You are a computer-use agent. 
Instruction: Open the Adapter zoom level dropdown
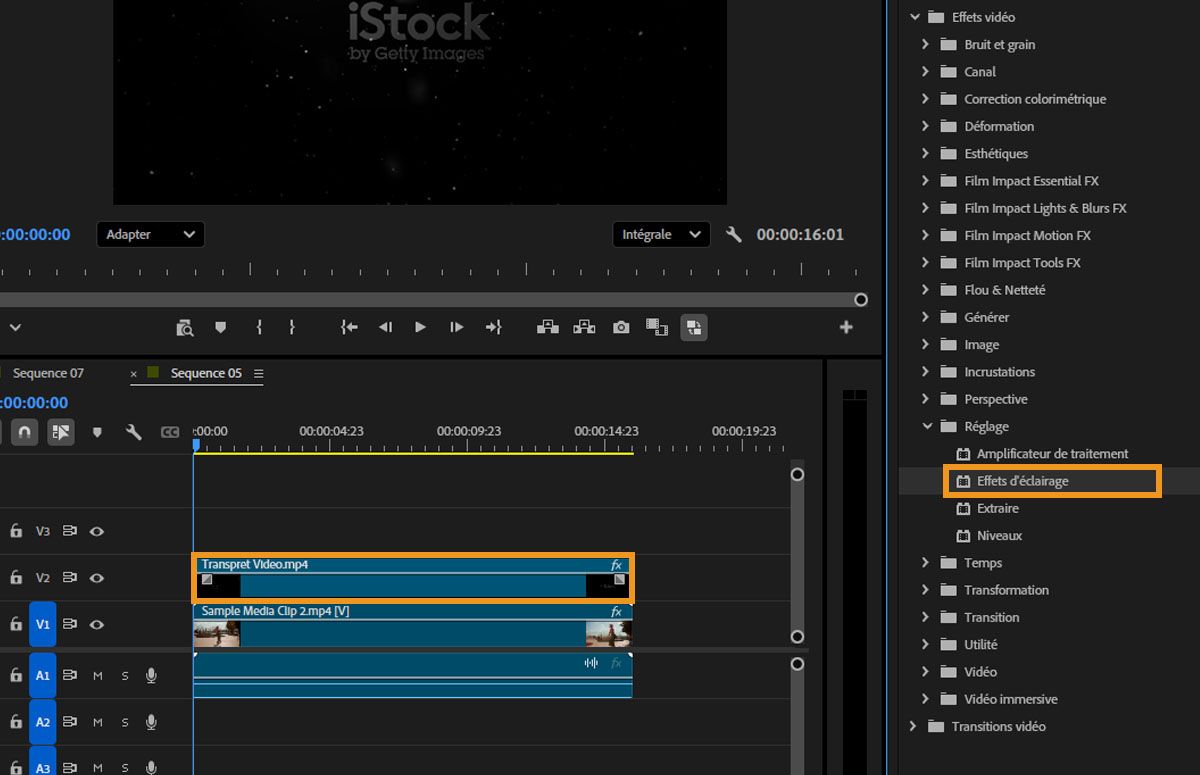point(151,235)
